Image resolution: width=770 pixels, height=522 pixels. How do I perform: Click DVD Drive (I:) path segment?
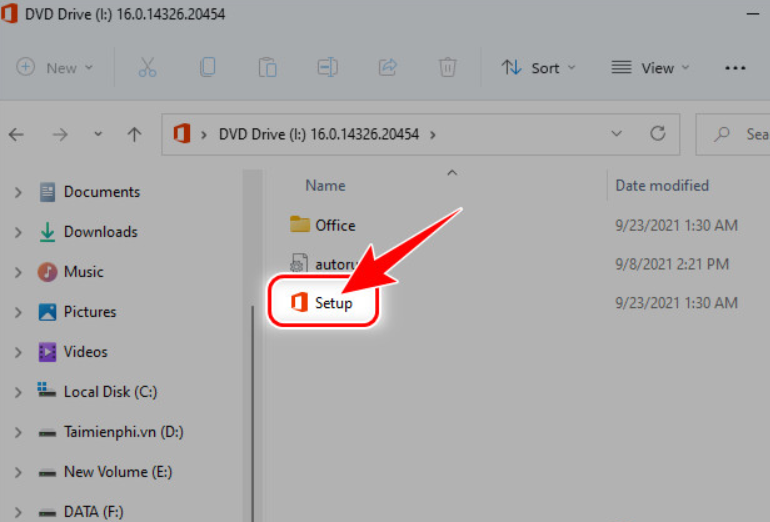(x=319, y=134)
